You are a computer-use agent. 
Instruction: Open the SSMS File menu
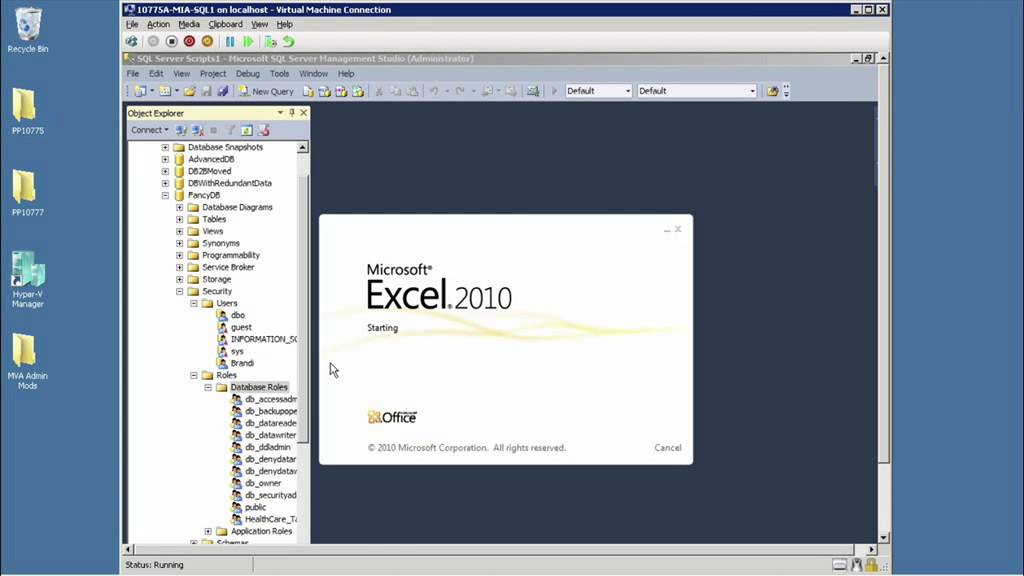[x=133, y=74]
